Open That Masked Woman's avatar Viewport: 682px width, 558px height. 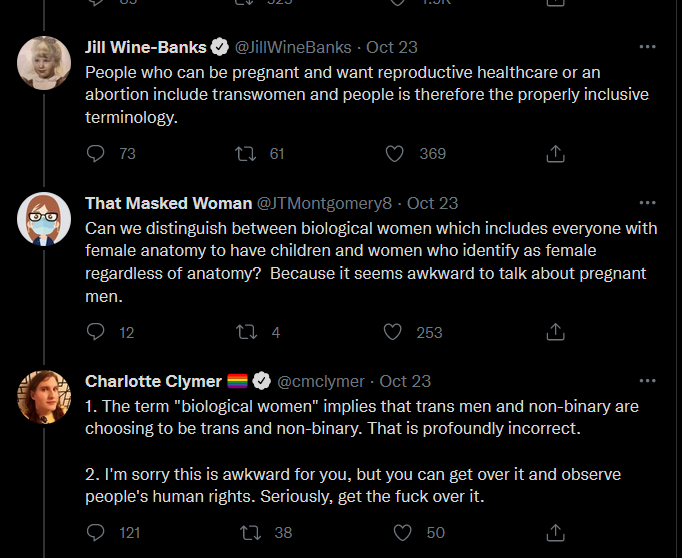pyautogui.click(x=44, y=218)
